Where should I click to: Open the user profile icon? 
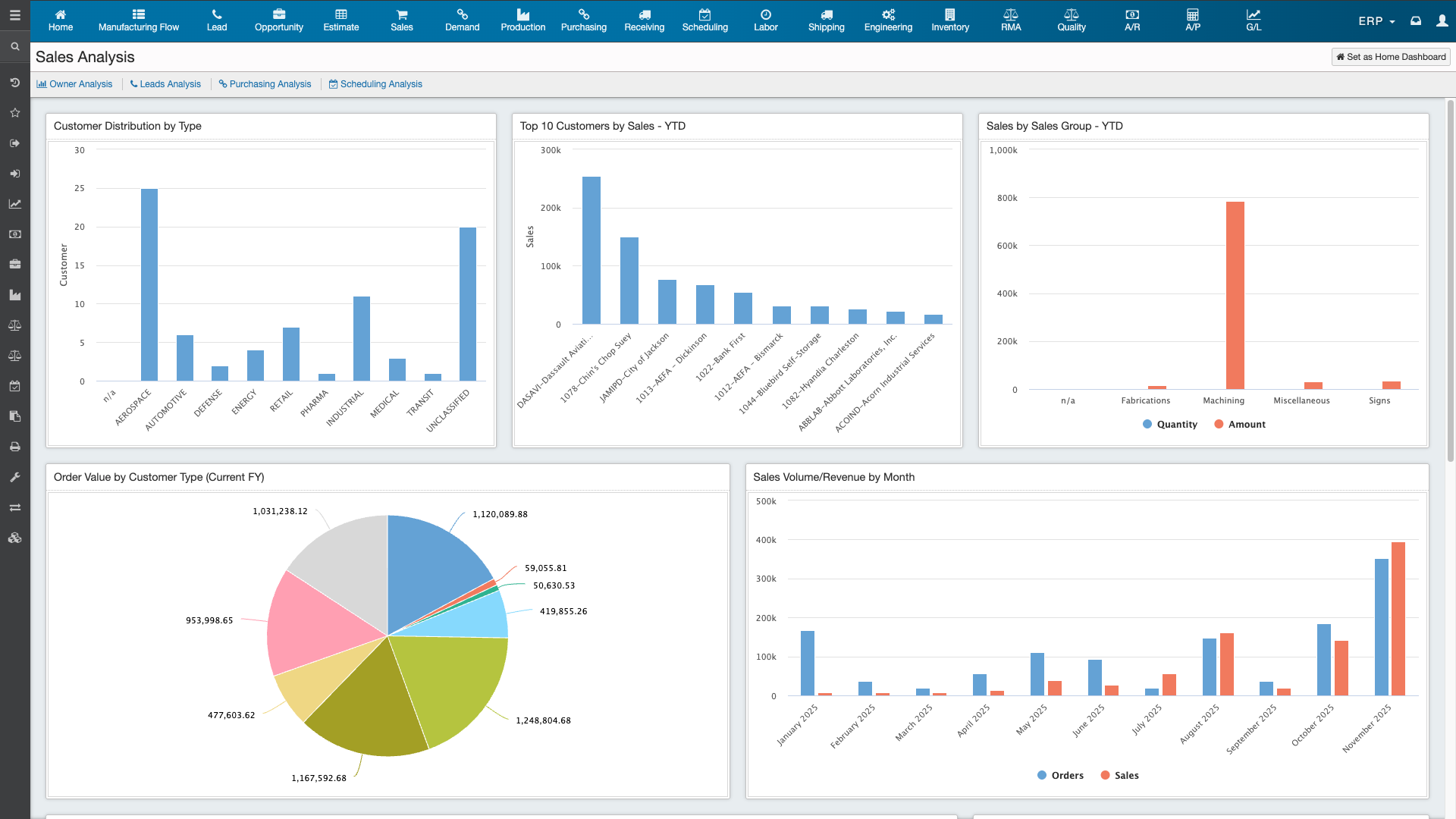[x=1444, y=20]
